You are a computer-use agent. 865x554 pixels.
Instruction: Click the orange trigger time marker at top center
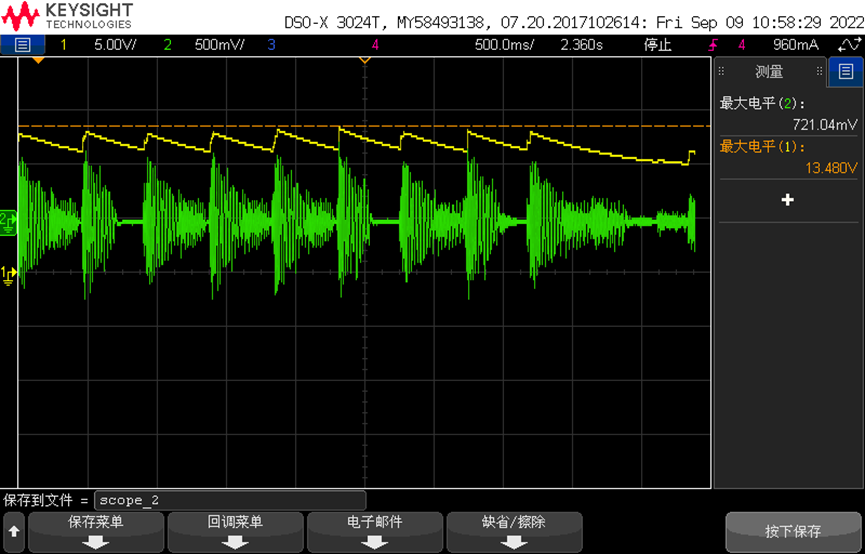tap(364, 60)
